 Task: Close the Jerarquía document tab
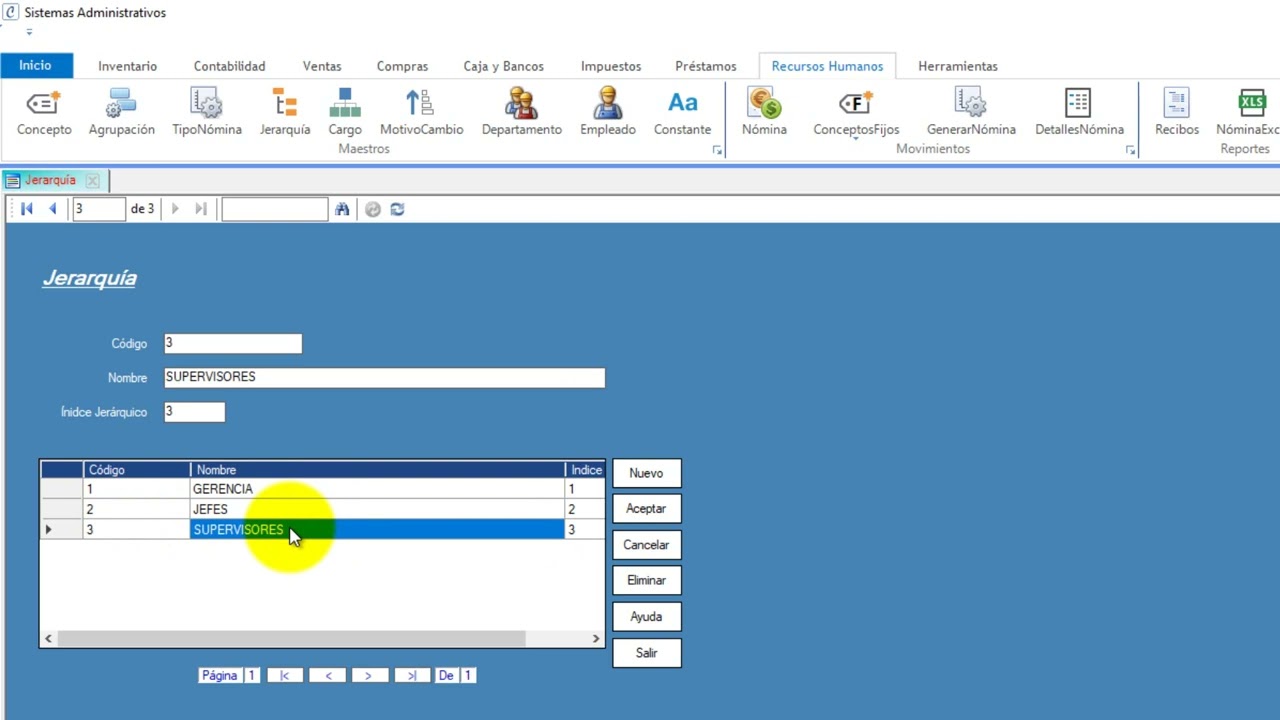[x=92, y=181]
